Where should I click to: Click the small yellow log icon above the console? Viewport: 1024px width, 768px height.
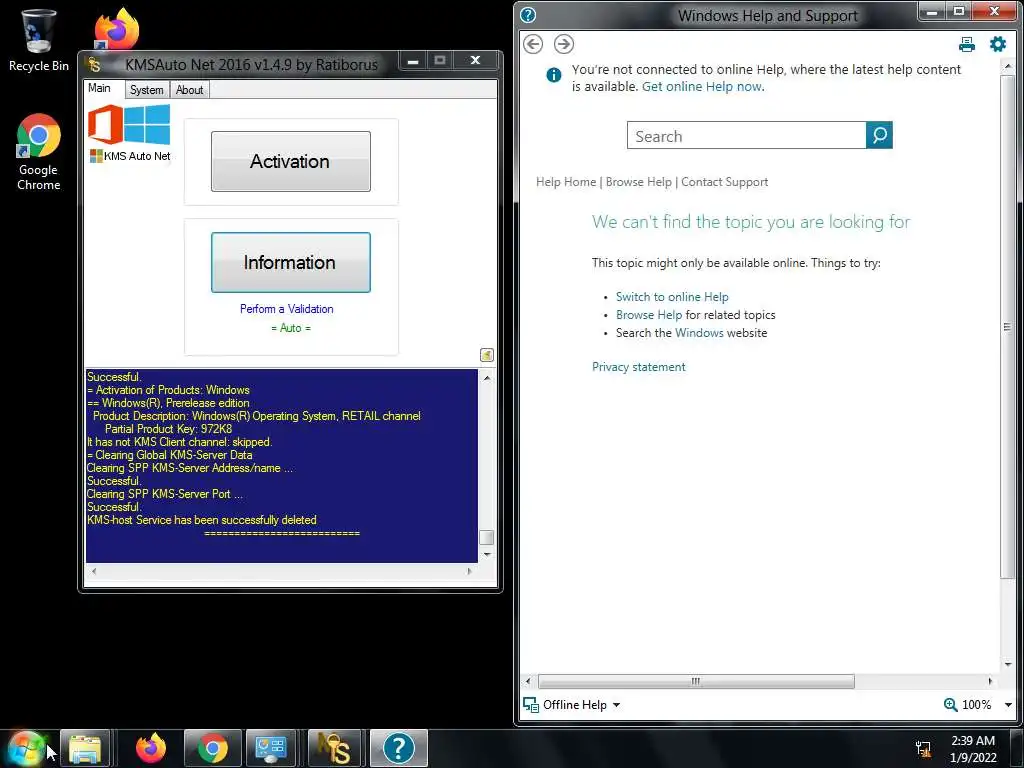[487, 355]
